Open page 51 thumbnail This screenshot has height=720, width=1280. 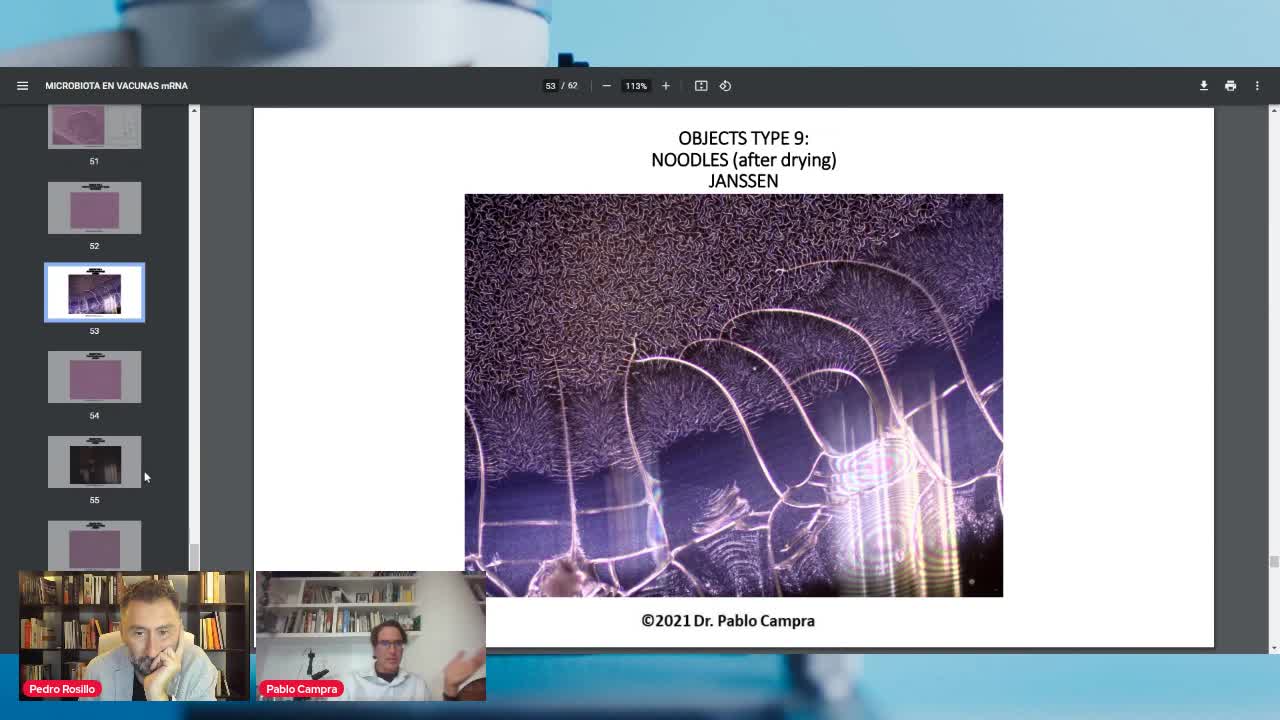click(94, 127)
